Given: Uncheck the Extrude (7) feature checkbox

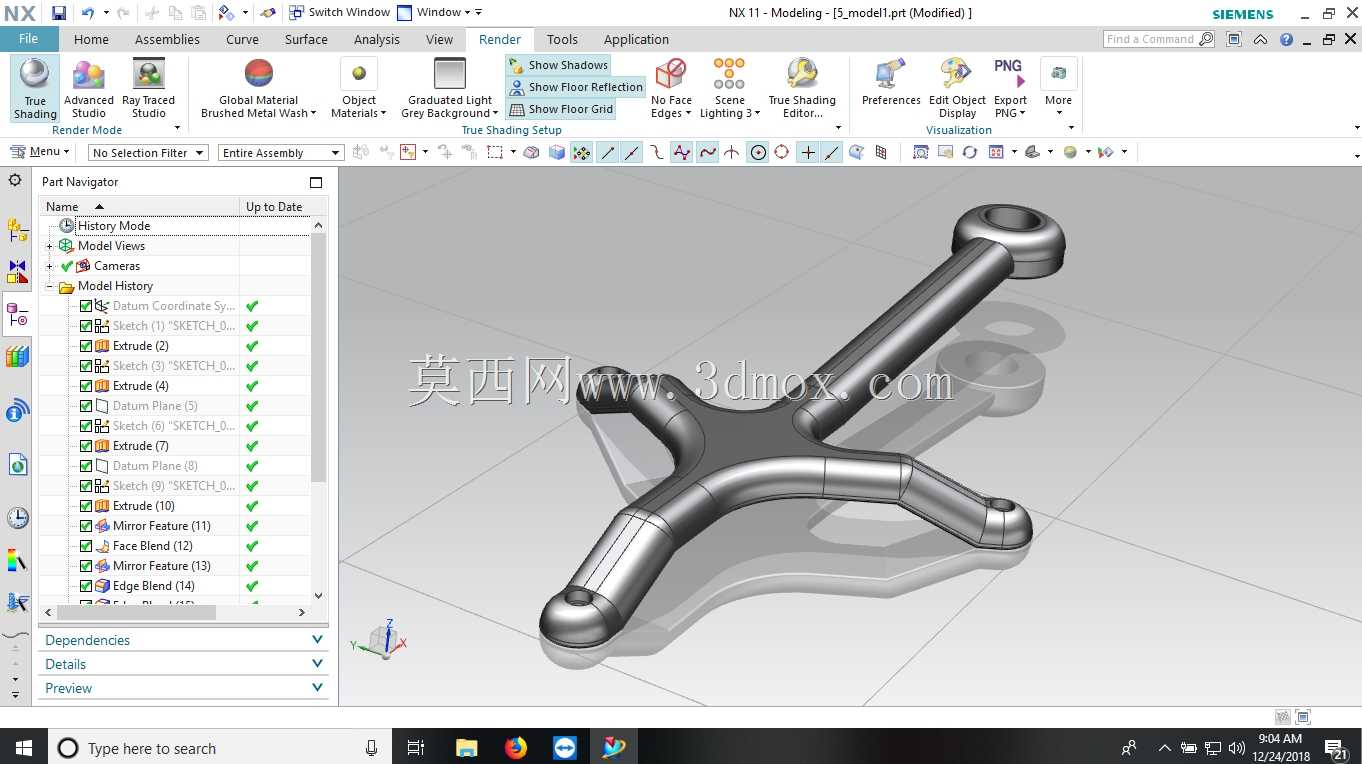Looking at the screenshot, I should point(86,446).
